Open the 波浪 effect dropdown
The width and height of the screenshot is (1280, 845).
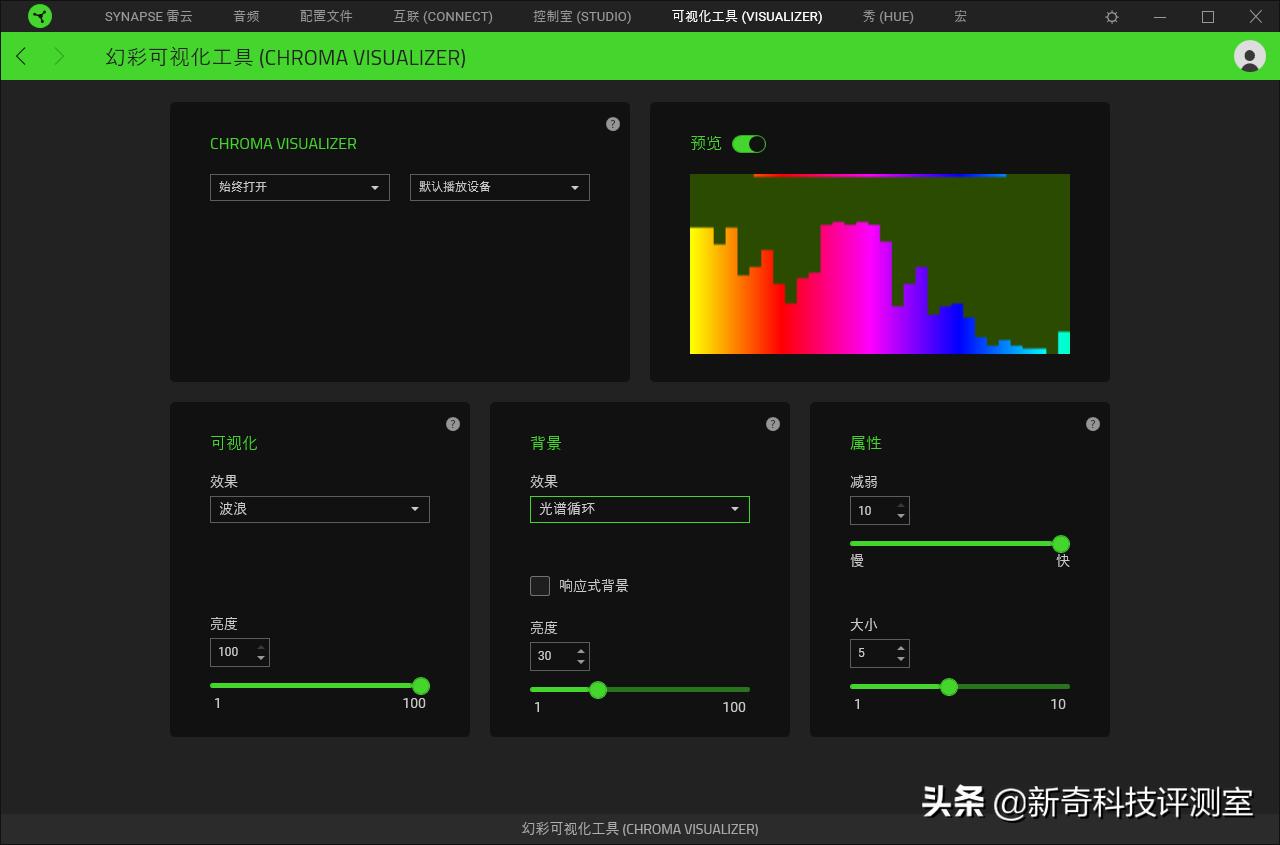click(319, 509)
